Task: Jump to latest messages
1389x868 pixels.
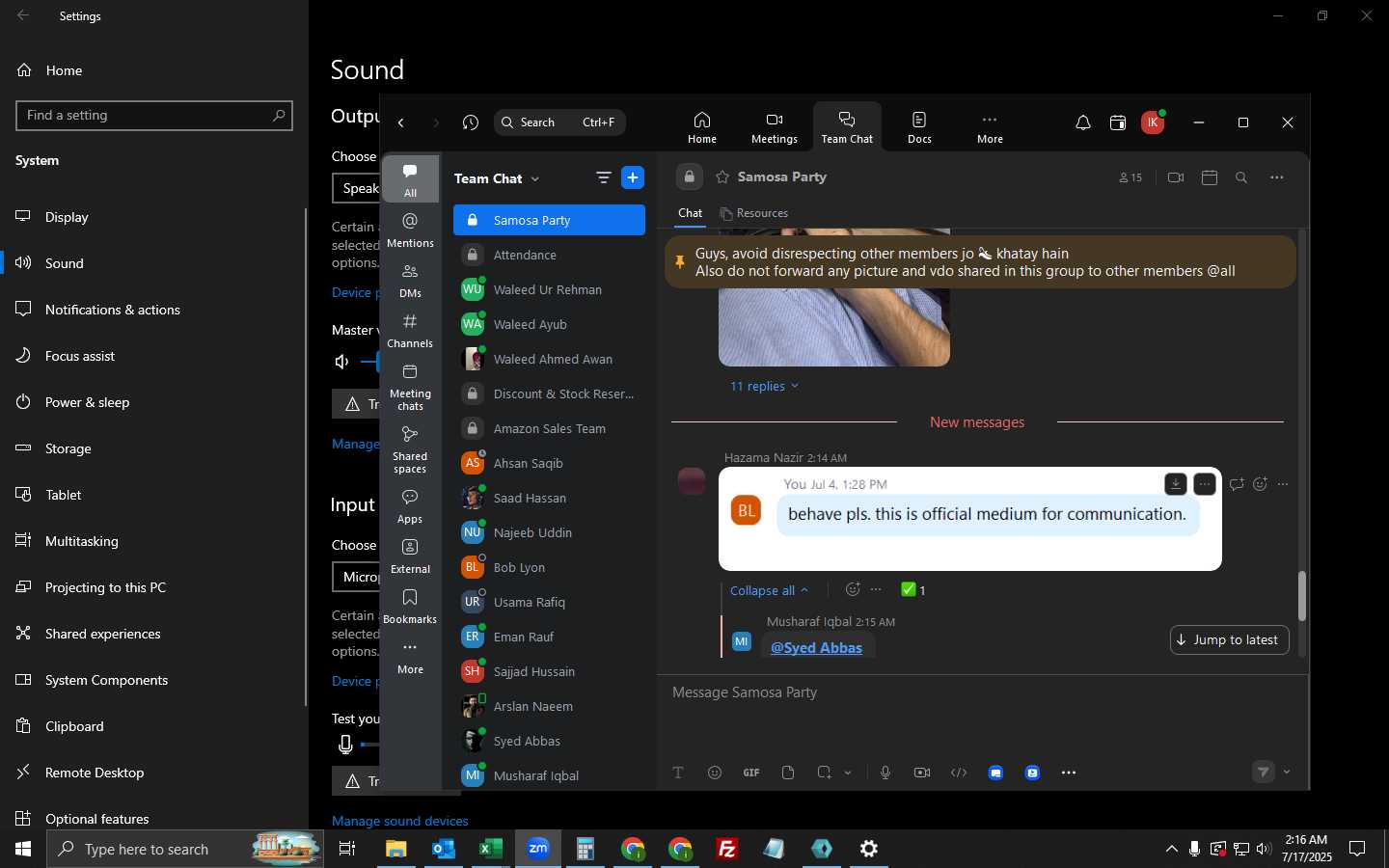Action: (1230, 639)
